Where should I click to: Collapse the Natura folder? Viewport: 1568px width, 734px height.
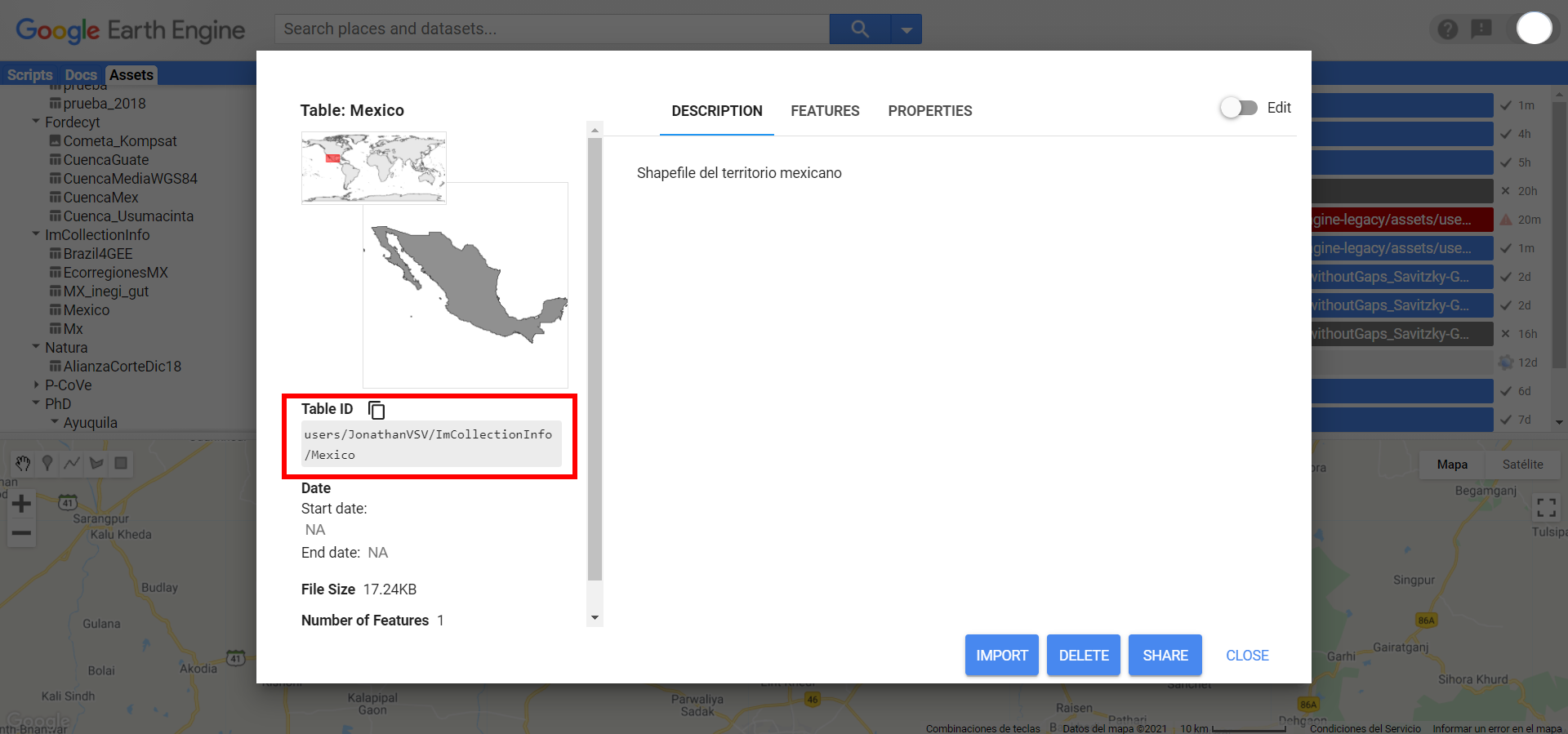36,347
